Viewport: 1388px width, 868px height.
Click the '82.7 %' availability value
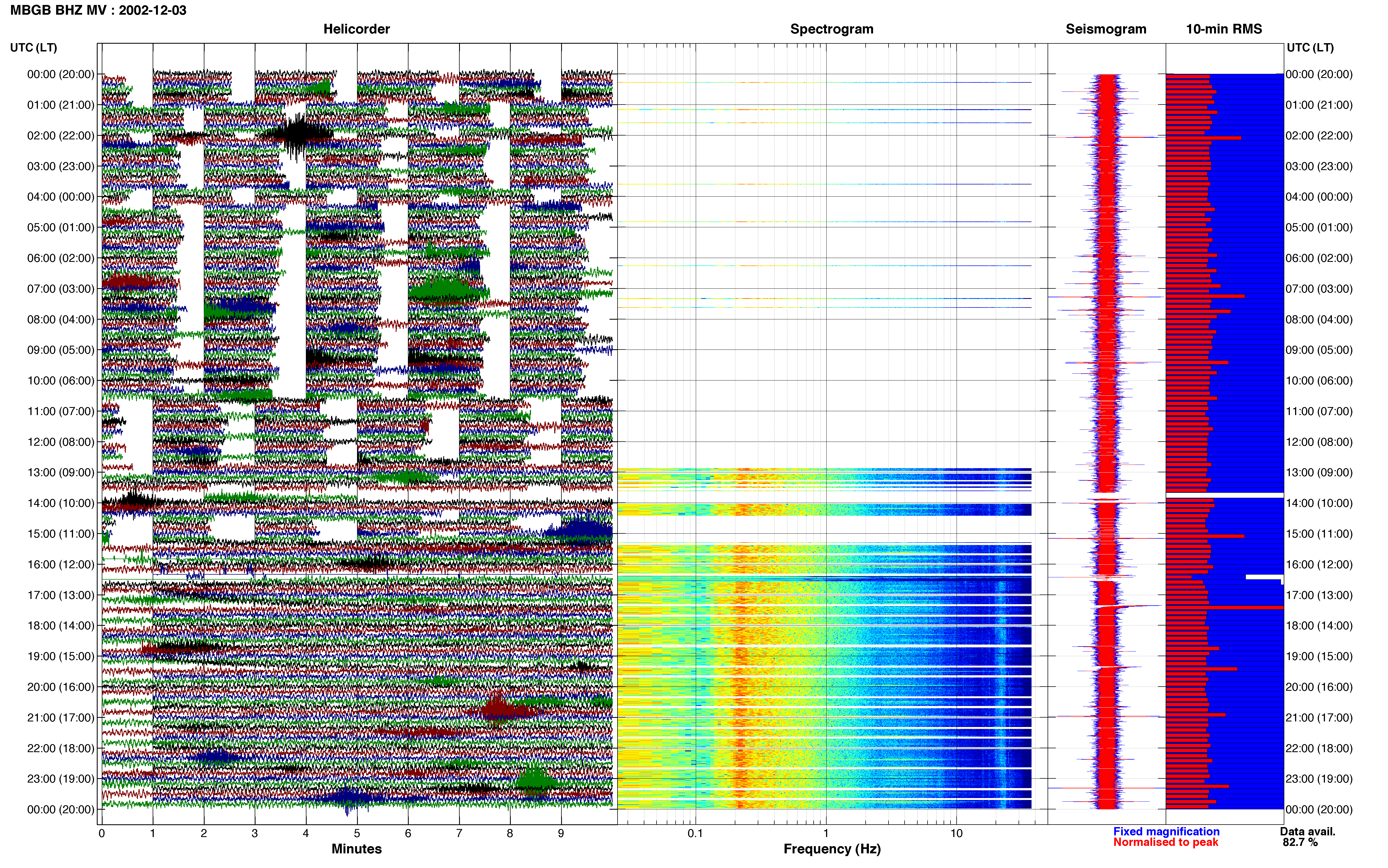click(1300, 842)
